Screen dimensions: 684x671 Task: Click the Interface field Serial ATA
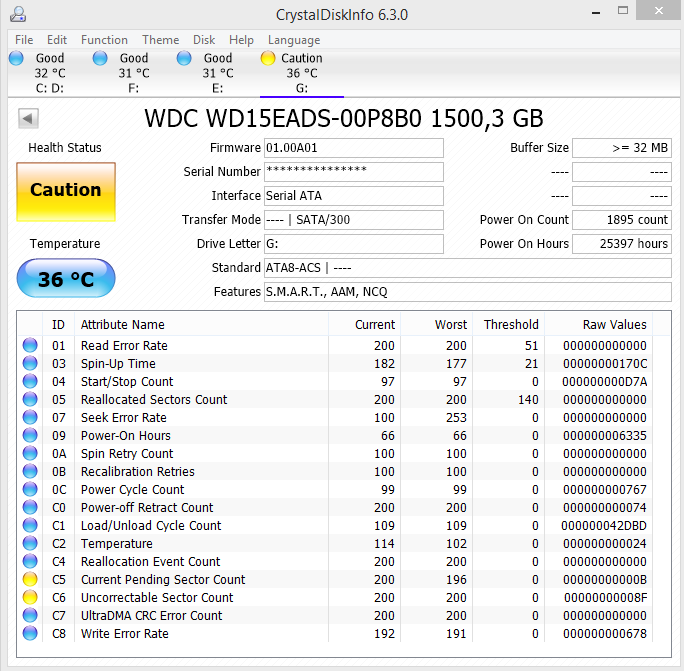click(354, 196)
